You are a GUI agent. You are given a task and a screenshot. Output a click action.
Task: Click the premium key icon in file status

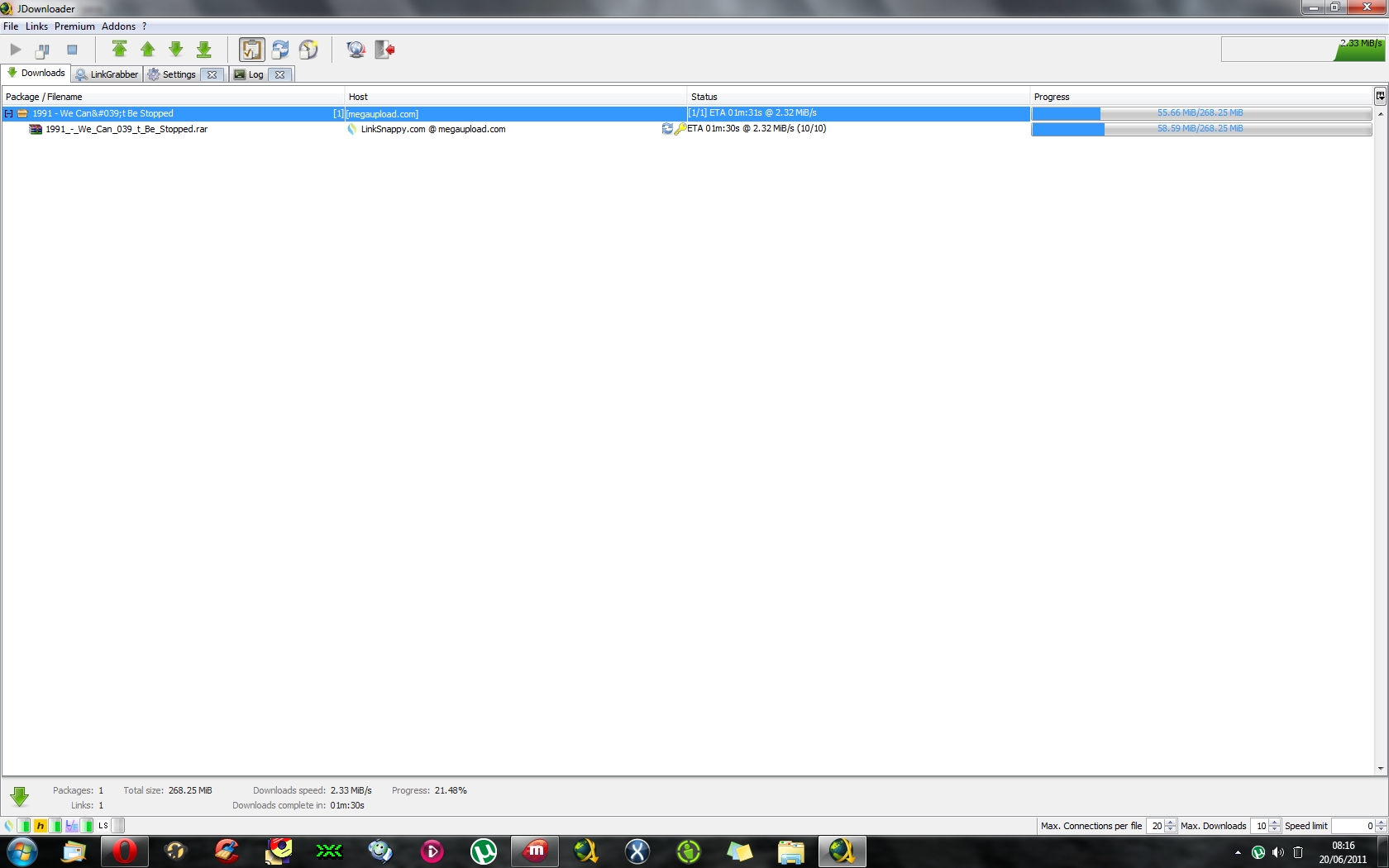click(x=680, y=129)
